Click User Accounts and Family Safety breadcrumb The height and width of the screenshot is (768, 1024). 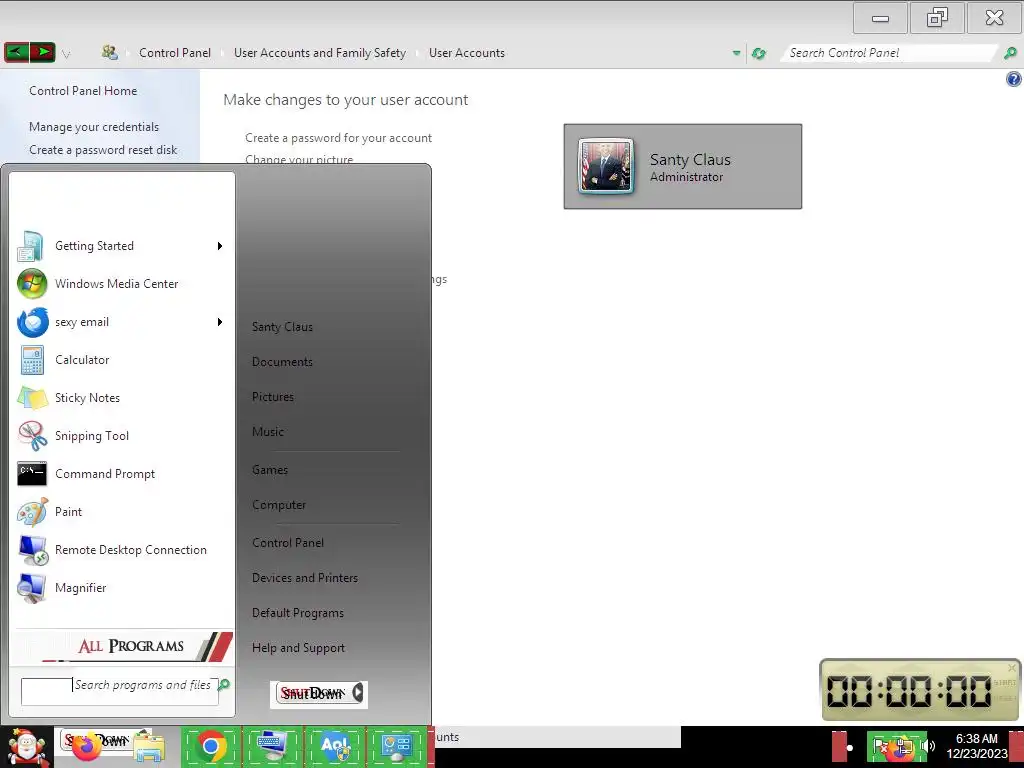coord(320,53)
